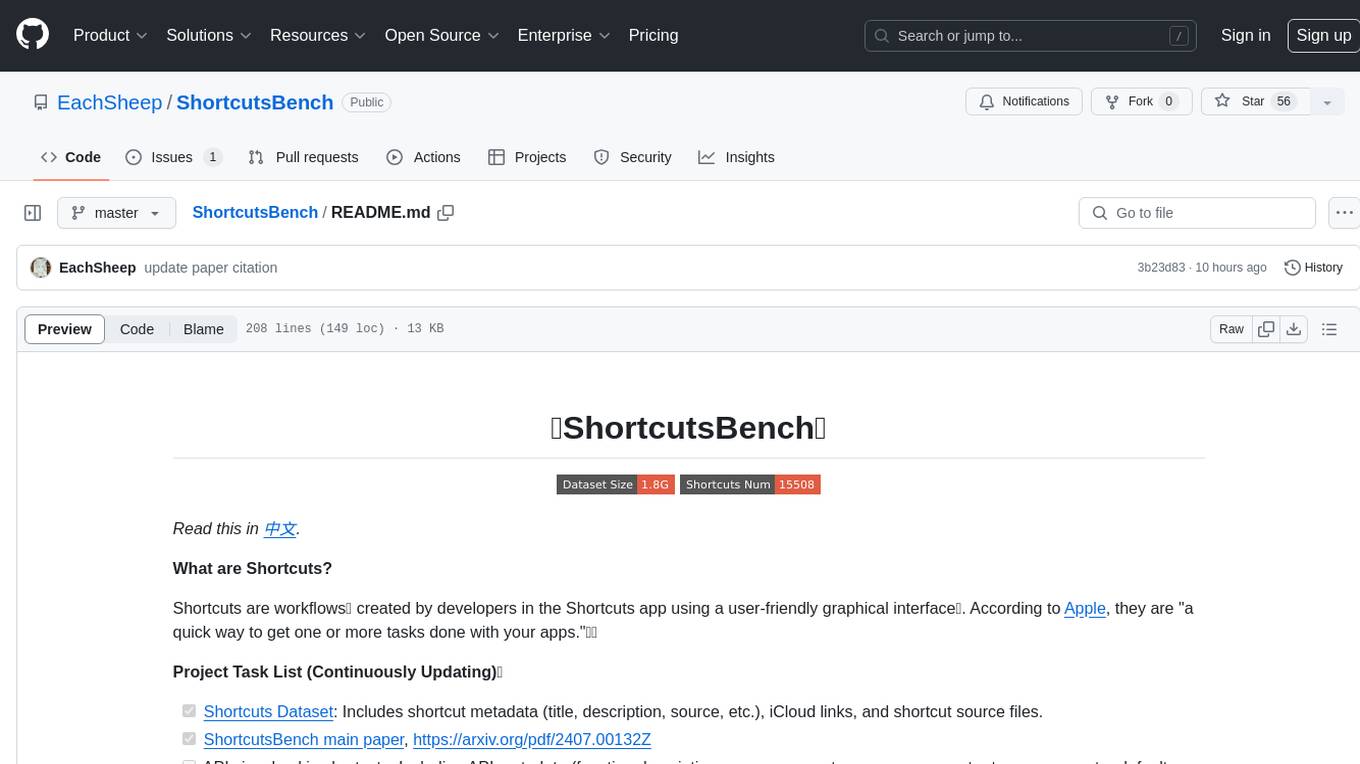The height and width of the screenshot is (764, 1360).
Task: Open the ShortcutsBench main paper link
Action: pyautogui.click(x=304, y=740)
